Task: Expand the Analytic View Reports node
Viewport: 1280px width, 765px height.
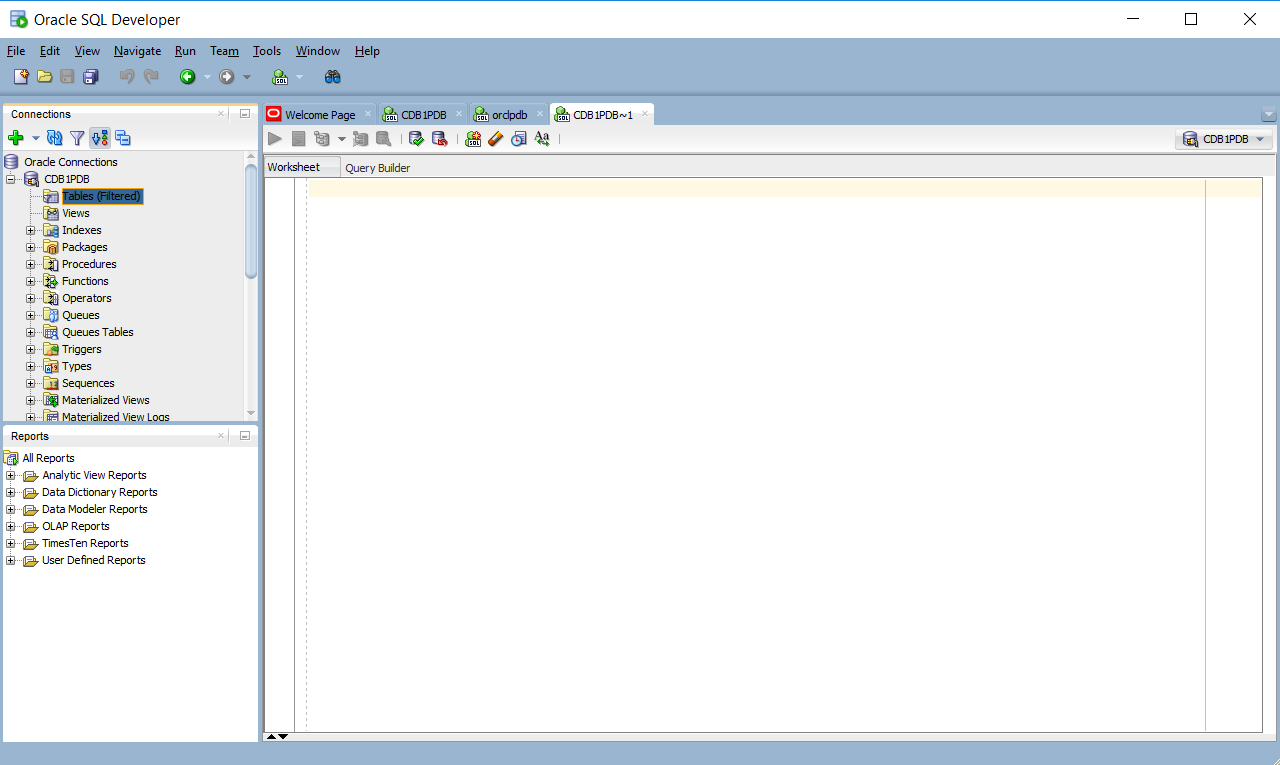Action: tap(11, 475)
